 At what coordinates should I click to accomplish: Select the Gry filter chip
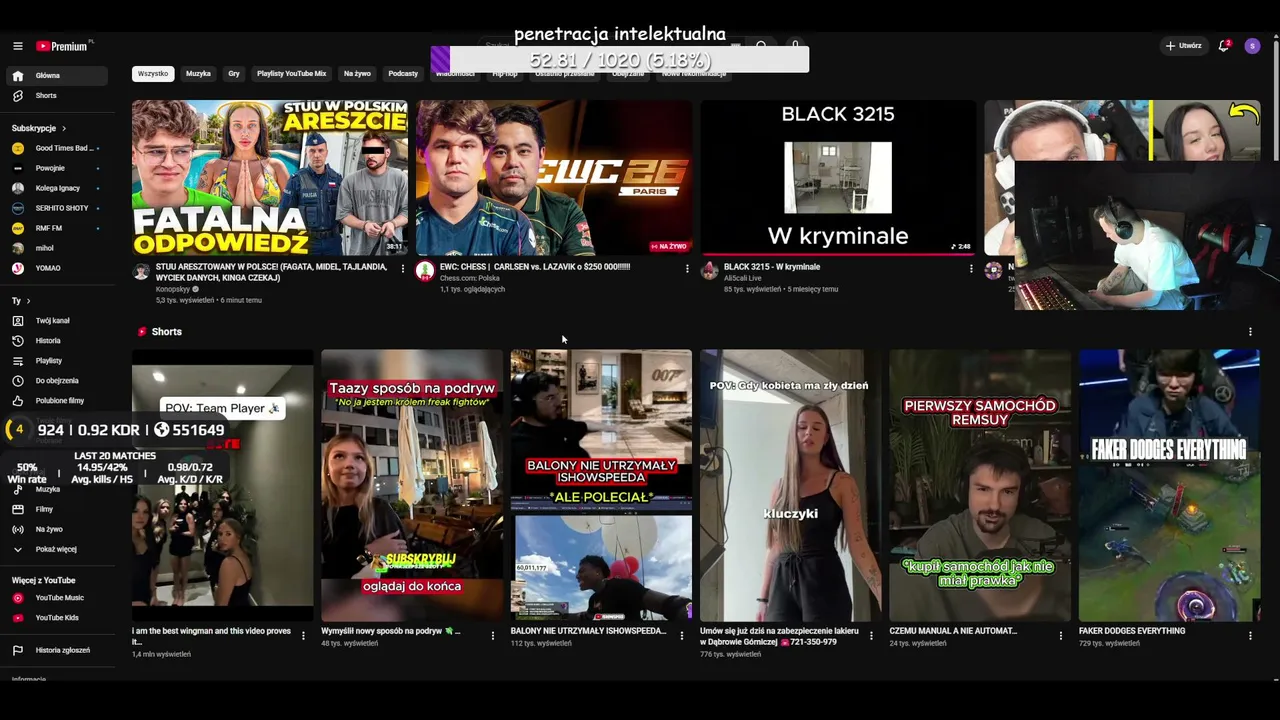pos(234,74)
